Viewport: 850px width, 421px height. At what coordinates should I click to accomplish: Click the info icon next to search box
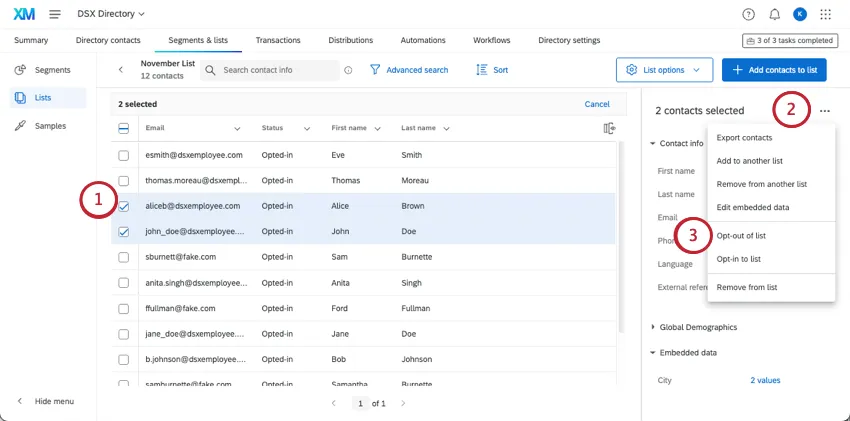tap(348, 70)
